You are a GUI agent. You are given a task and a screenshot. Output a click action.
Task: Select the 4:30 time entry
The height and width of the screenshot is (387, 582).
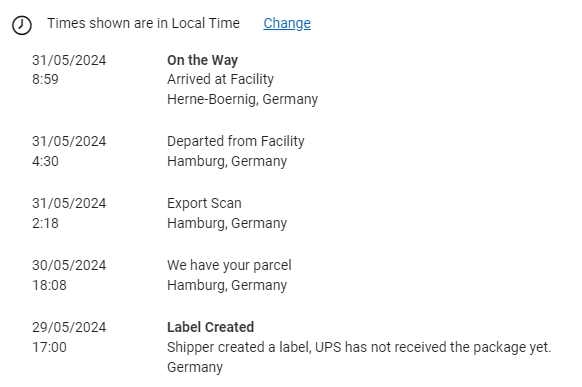coord(45,161)
